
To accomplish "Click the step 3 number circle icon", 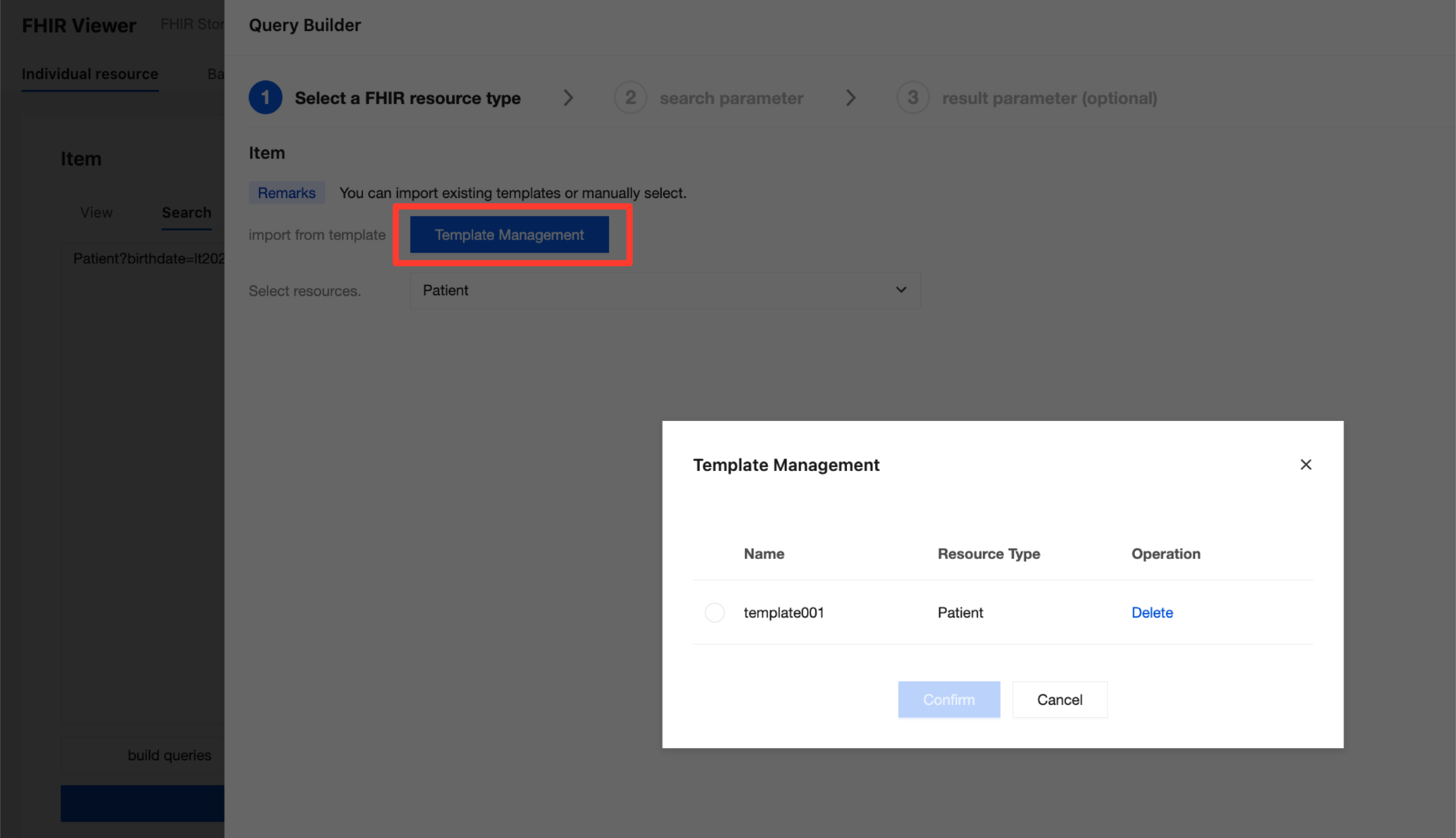I will coord(913,97).
